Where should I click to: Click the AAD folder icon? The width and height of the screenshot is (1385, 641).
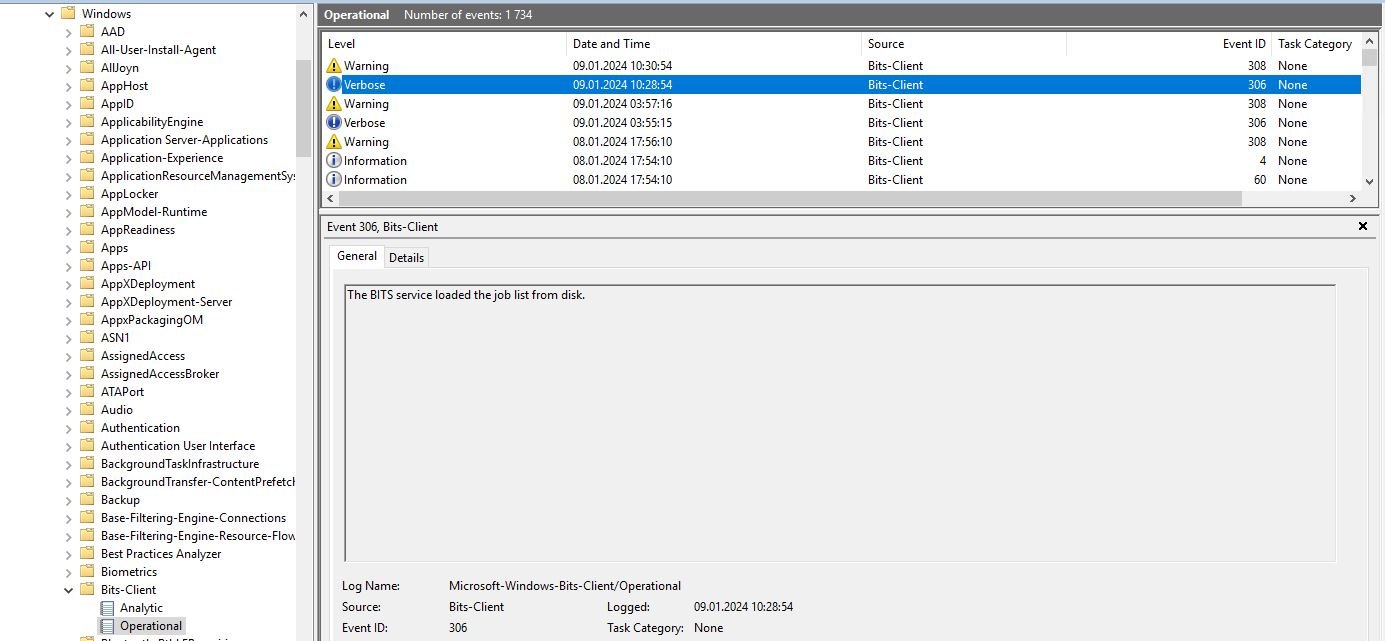pos(87,32)
